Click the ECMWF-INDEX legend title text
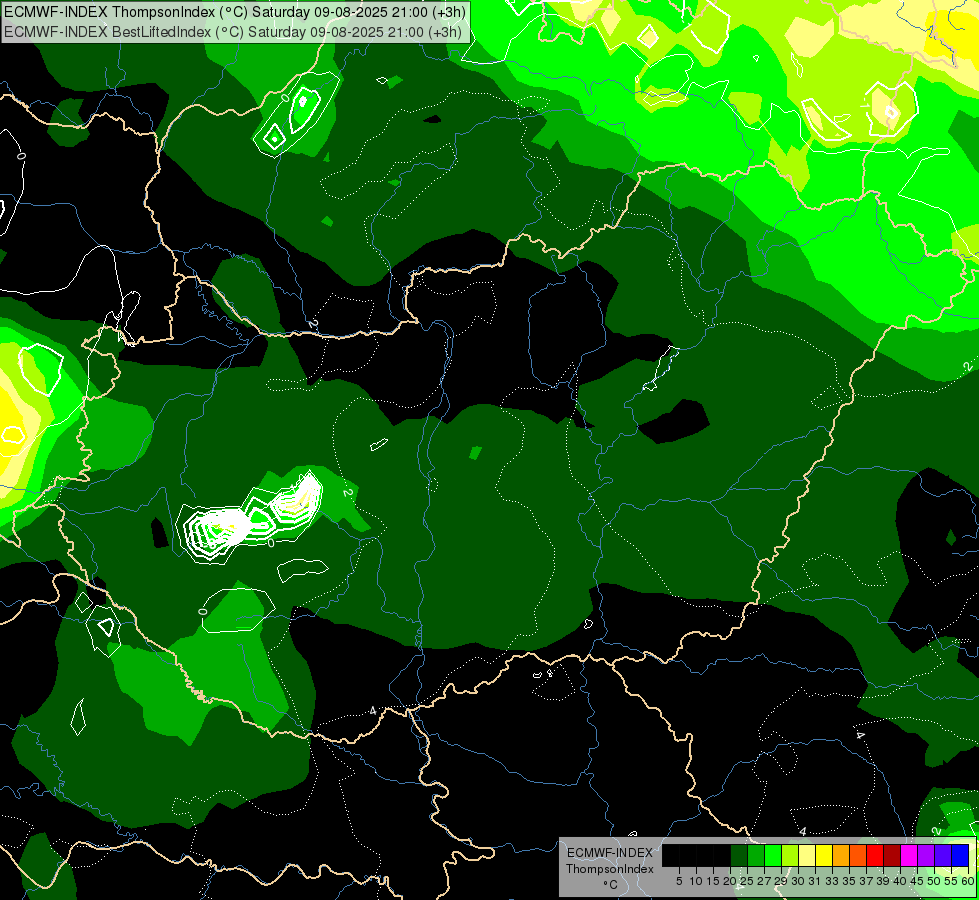The width and height of the screenshot is (979, 900). click(x=610, y=853)
